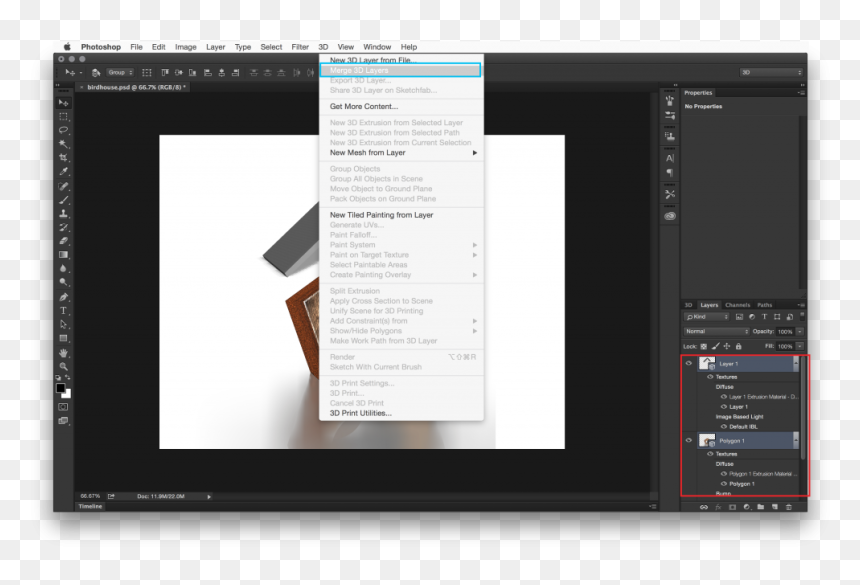Select the Lasso tool
The height and width of the screenshot is (585, 860).
click(x=64, y=130)
